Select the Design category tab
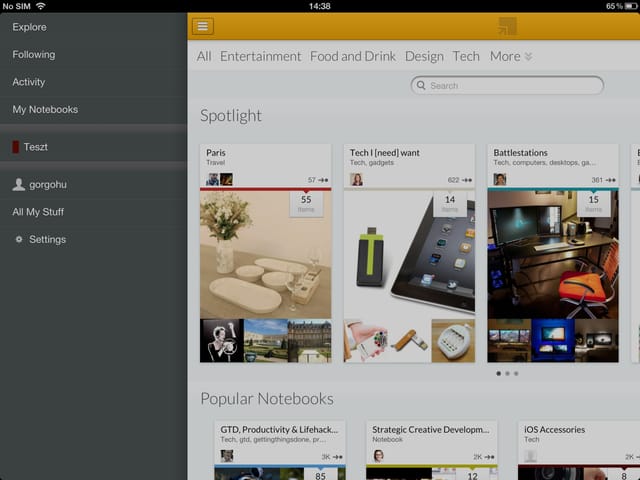This screenshot has width=640, height=480. [x=424, y=56]
